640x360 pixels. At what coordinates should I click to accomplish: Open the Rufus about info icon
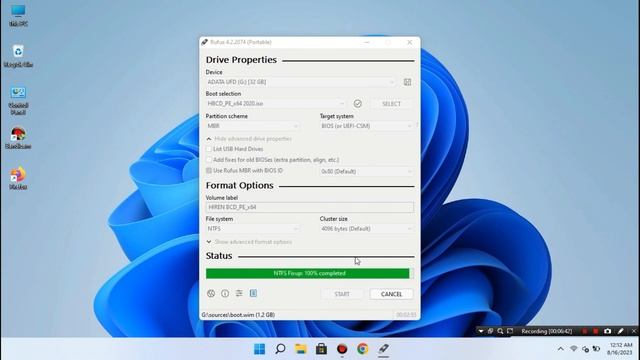click(225, 293)
